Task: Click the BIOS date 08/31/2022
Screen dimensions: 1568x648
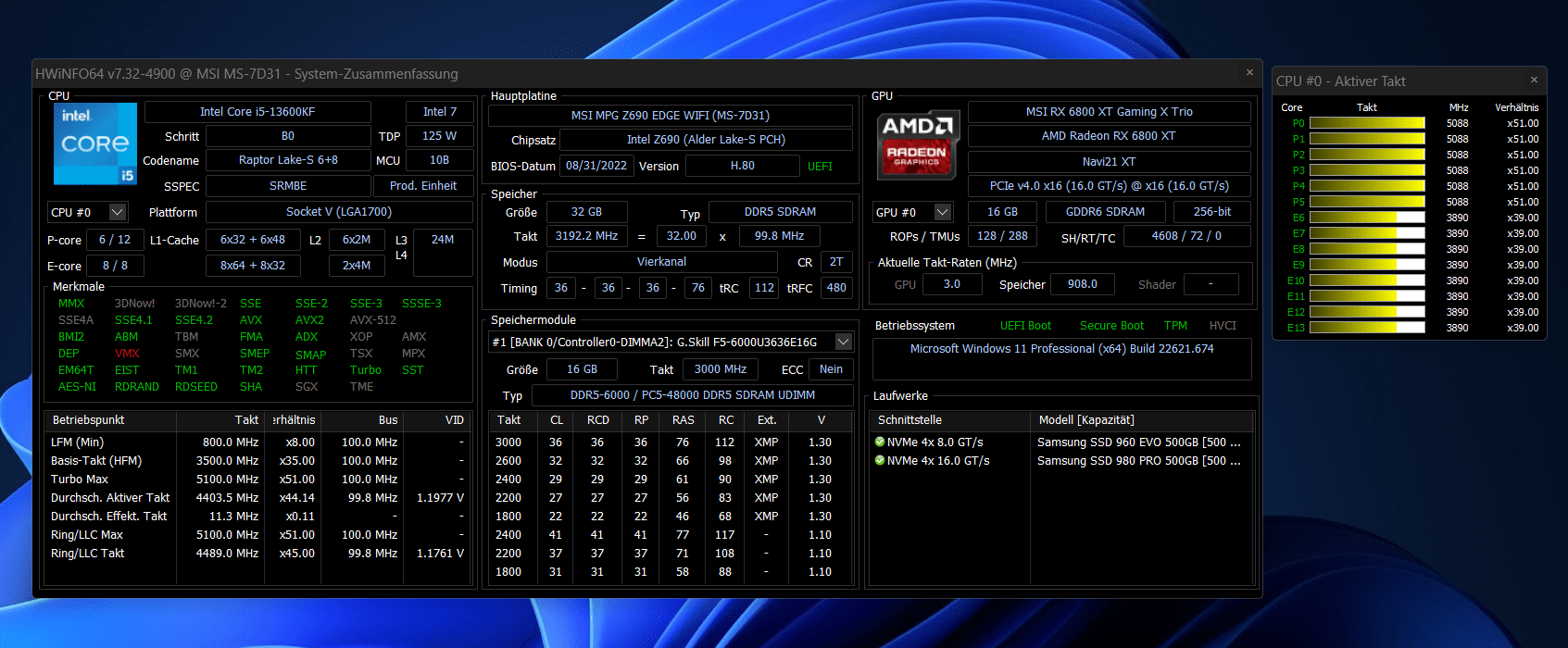Action: click(x=596, y=166)
